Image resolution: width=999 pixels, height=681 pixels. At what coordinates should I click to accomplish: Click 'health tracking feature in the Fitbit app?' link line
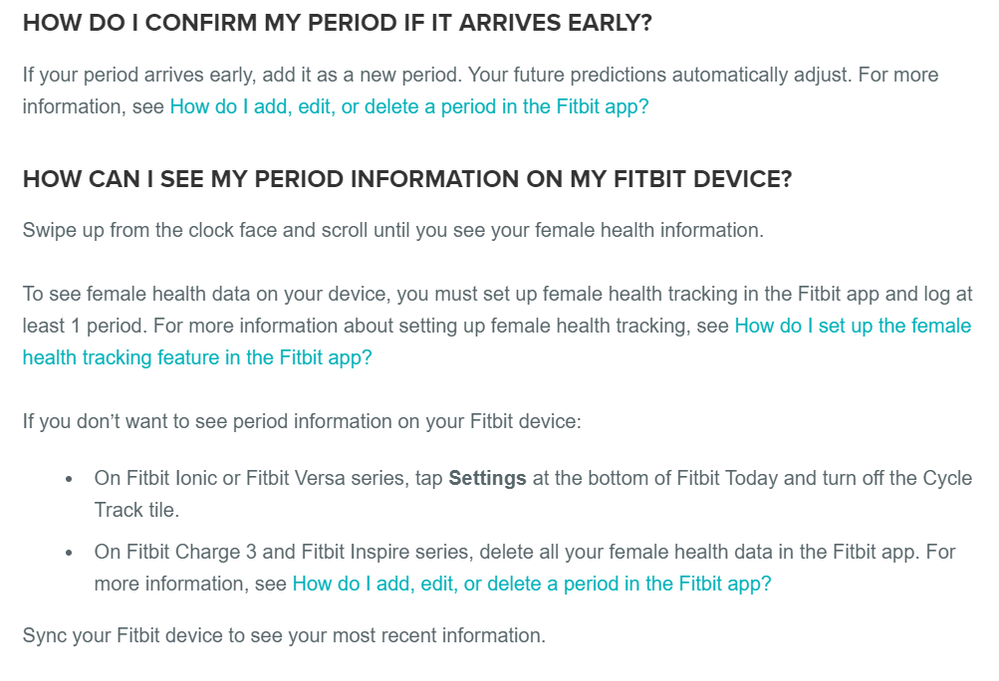pyautogui.click(x=197, y=357)
